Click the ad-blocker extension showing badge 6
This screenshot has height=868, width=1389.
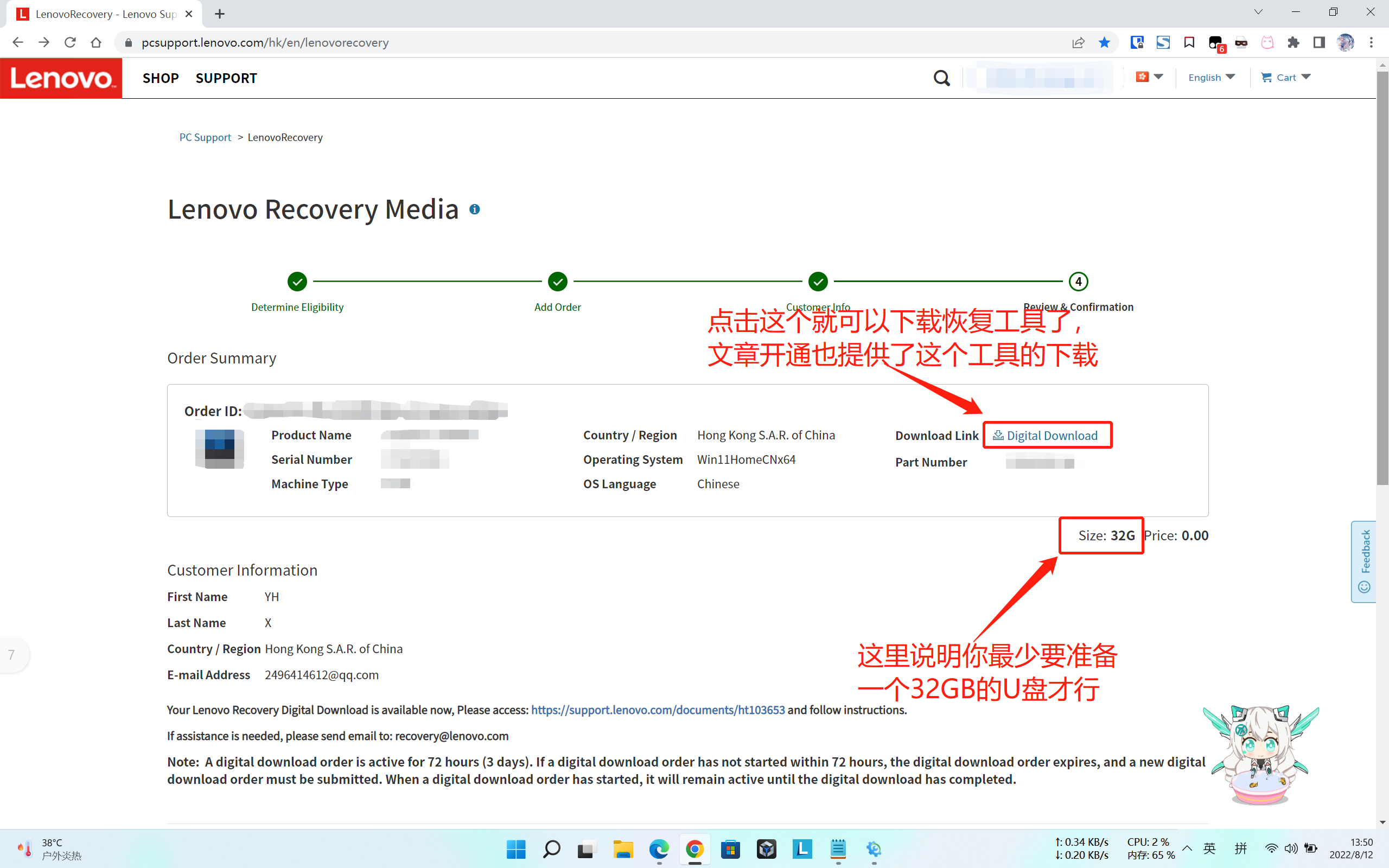pos(1215,42)
